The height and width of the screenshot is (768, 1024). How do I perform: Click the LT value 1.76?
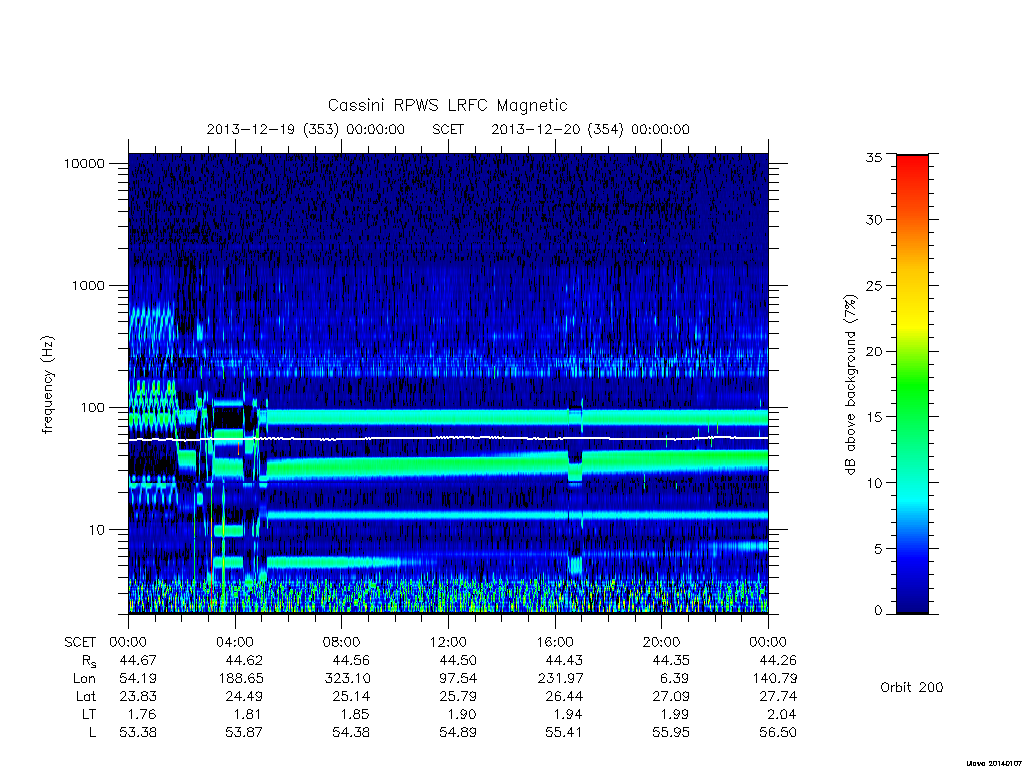click(x=142, y=714)
